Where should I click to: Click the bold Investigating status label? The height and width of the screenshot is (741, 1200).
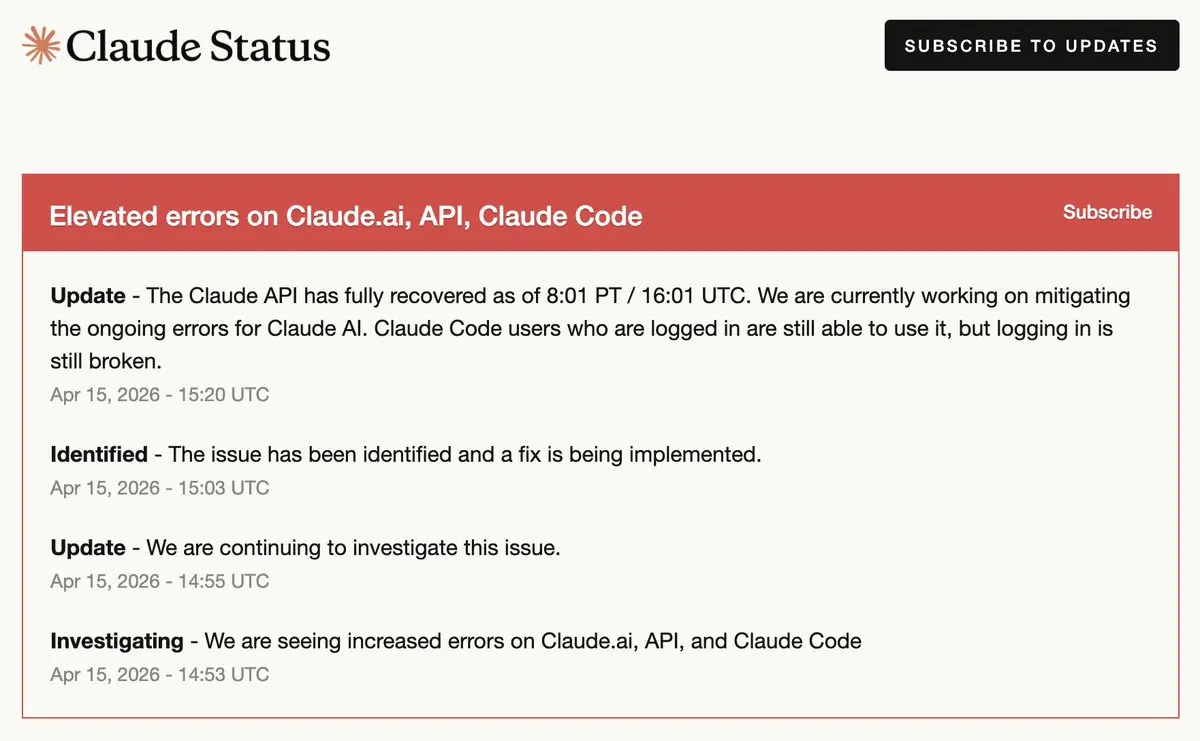pos(117,640)
